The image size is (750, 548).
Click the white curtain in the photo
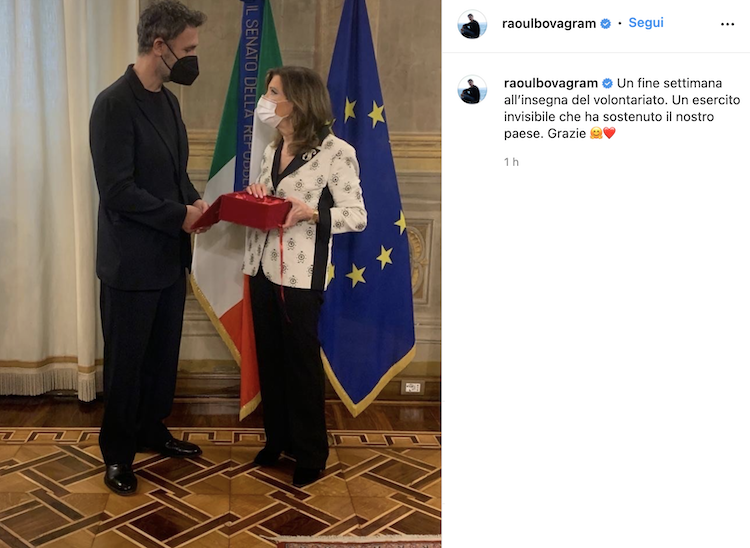click(x=45, y=201)
